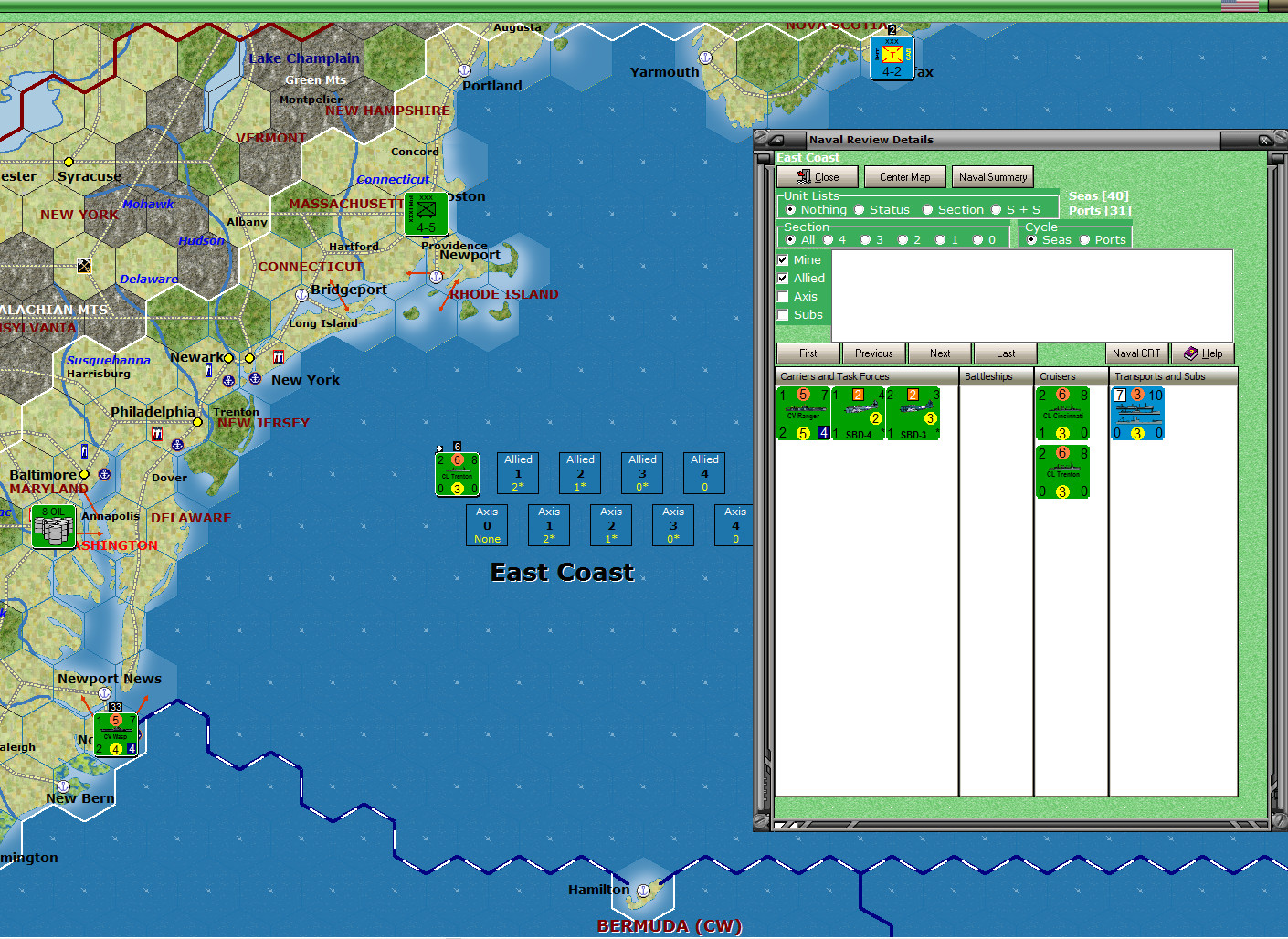This screenshot has width=1288, height=939.
Task: Set Cycle to Ports
Action: coord(1085,240)
